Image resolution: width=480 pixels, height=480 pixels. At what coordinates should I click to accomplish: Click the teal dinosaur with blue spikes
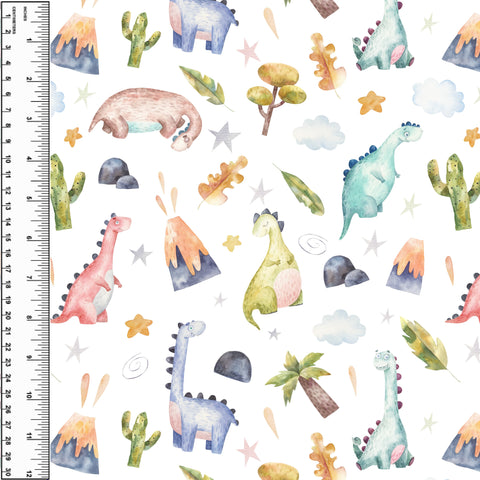coord(380,179)
